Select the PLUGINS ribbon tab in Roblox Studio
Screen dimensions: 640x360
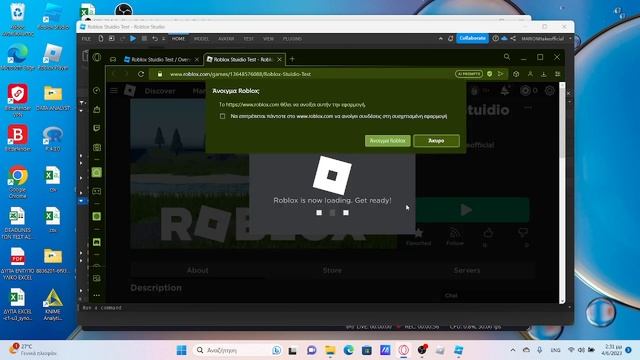click(x=292, y=39)
